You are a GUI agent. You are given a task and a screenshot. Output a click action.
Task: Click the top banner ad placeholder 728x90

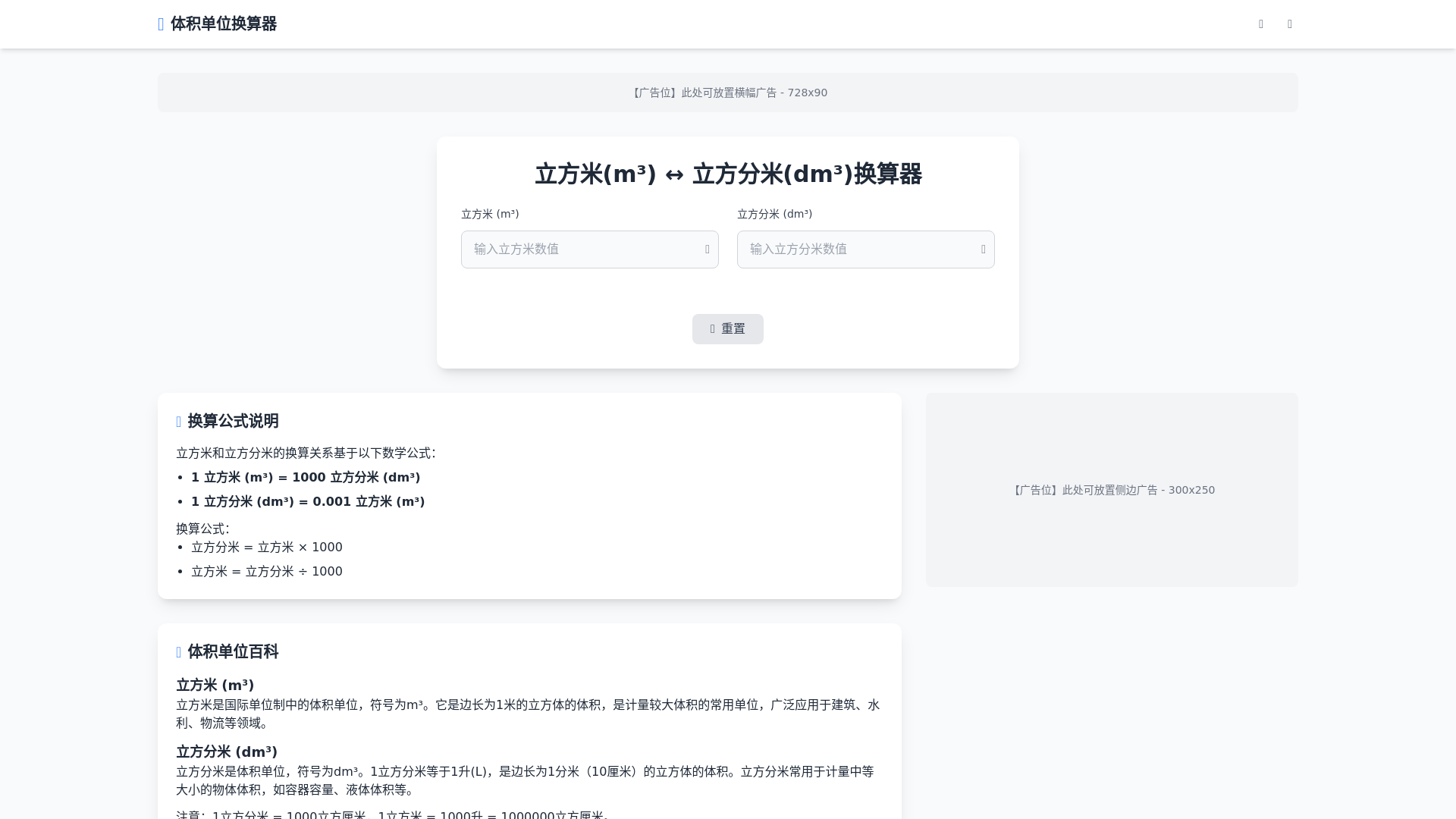pyautogui.click(x=728, y=93)
